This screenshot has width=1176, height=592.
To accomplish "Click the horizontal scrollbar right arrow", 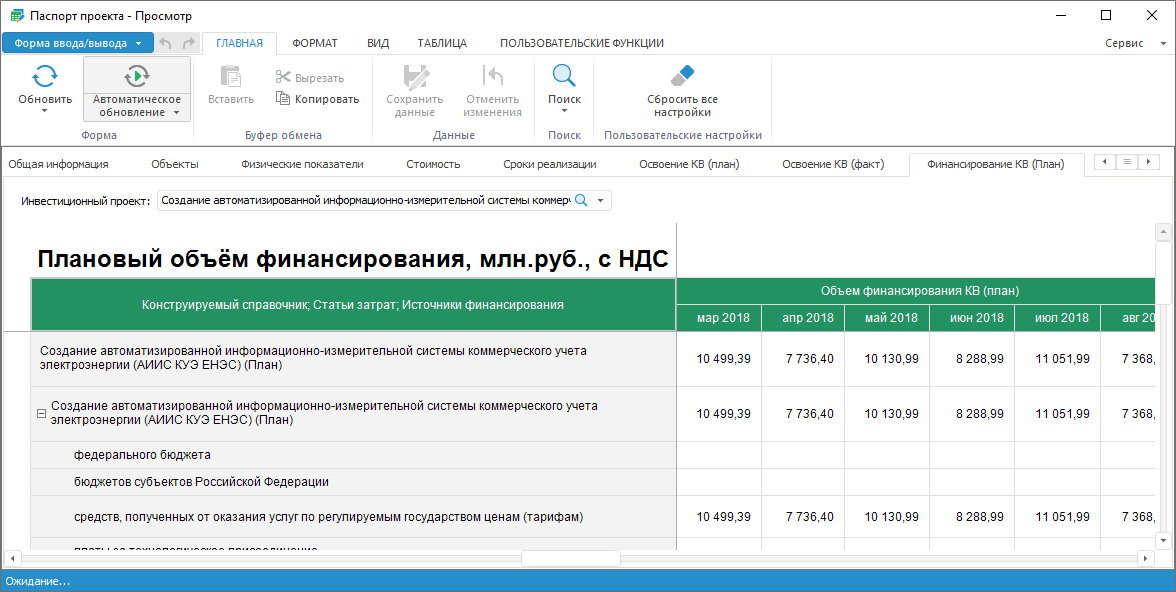I will point(1145,558).
